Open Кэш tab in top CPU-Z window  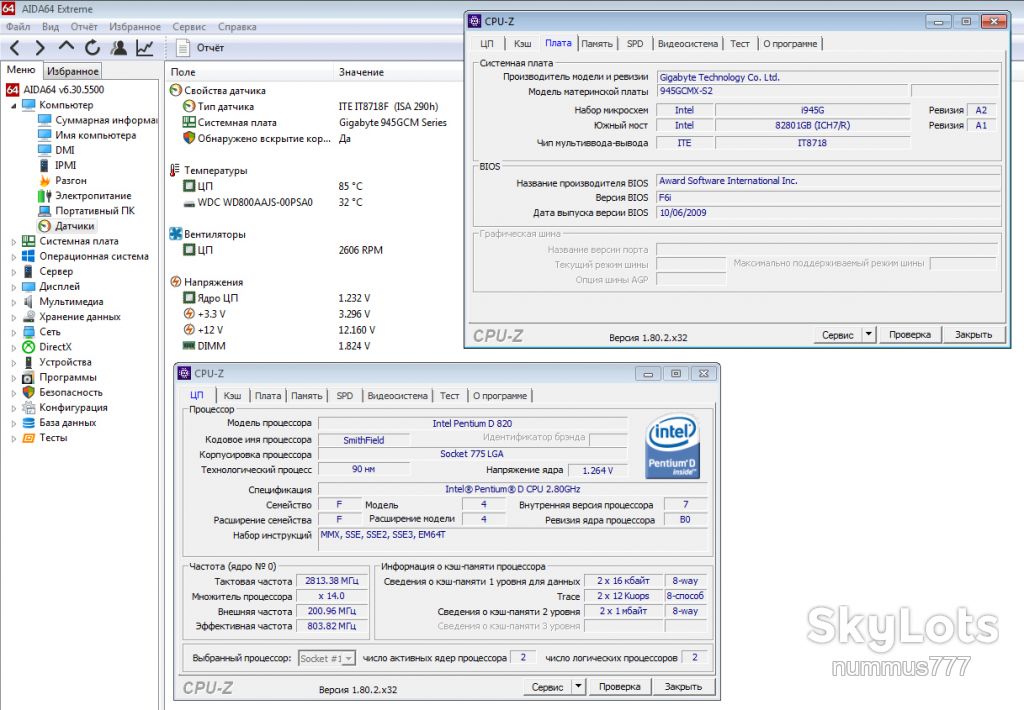tap(522, 44)
